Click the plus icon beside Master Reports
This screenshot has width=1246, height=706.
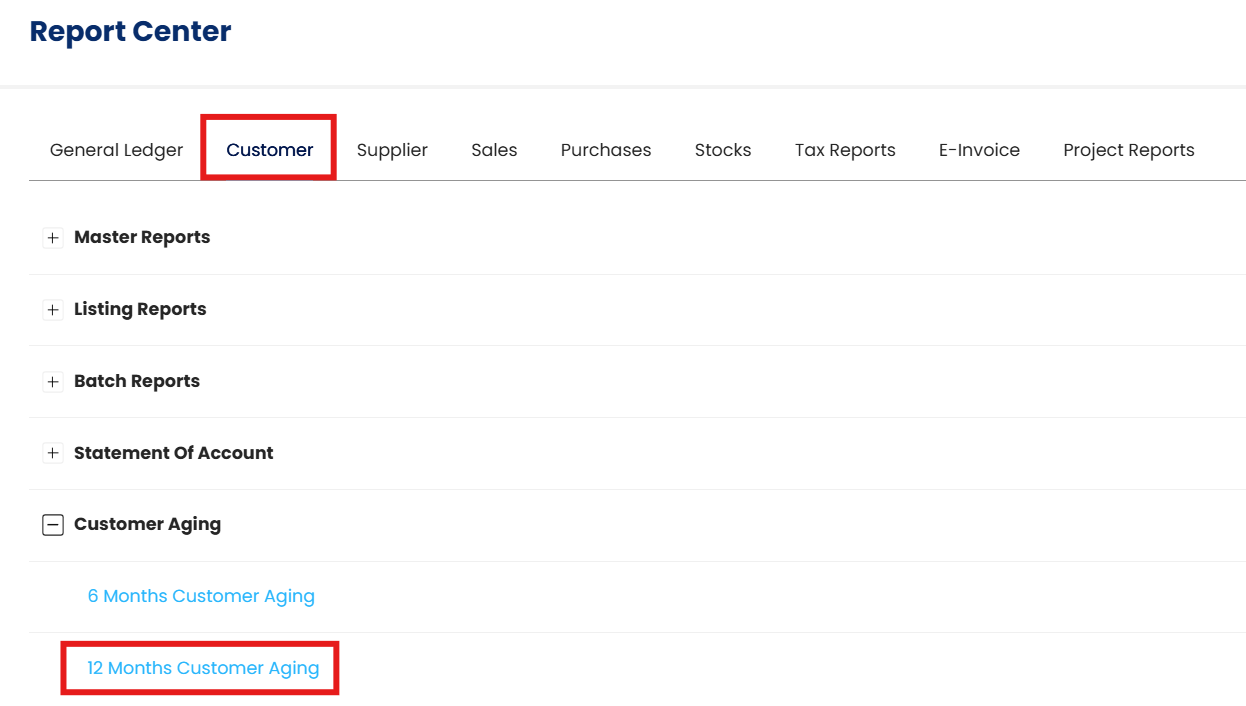point(53,238)
